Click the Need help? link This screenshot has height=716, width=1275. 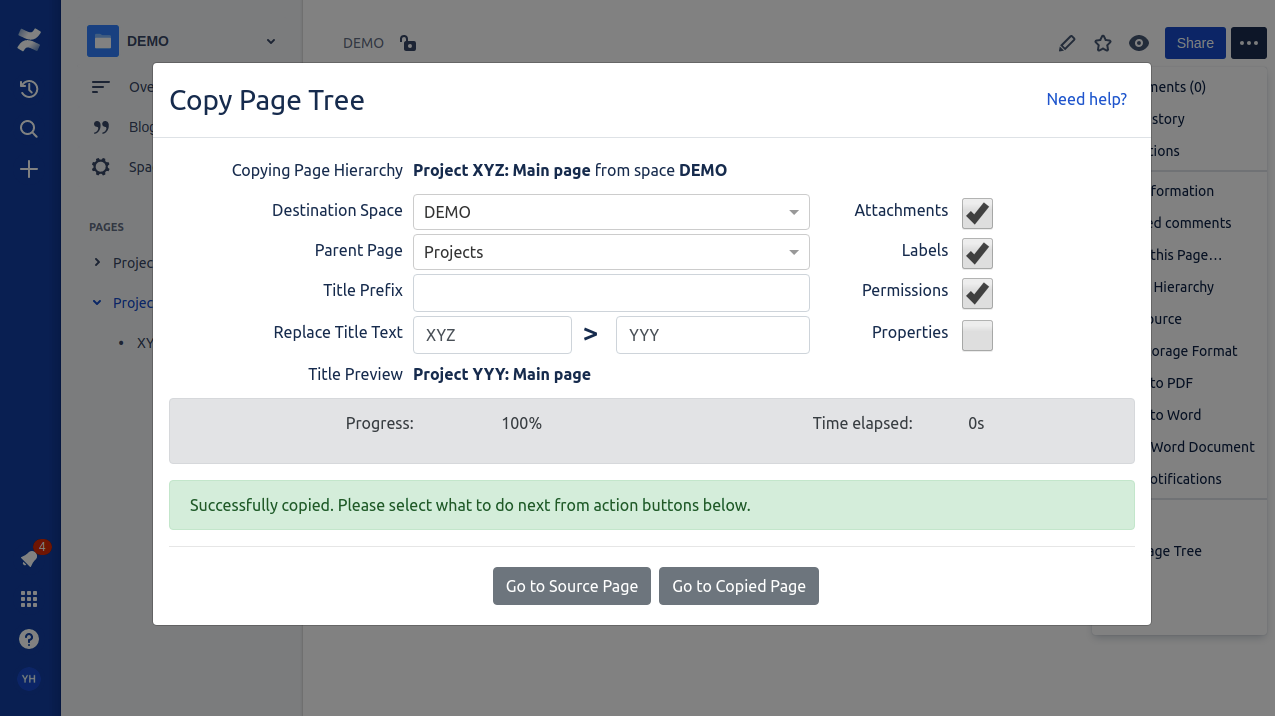click(1086, 99)
